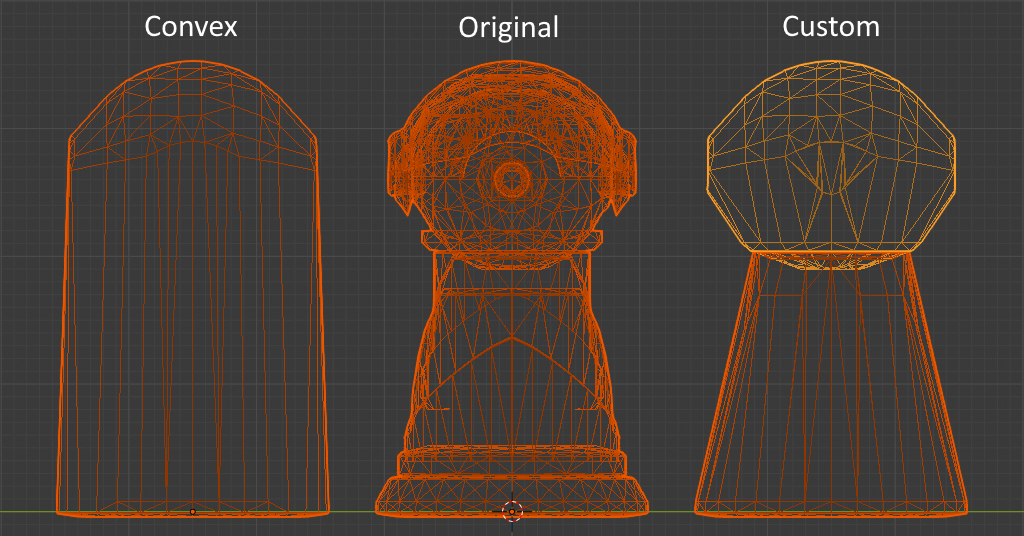
Task: Select the 3D cursor under Original mesh
Action: point(512,511)
